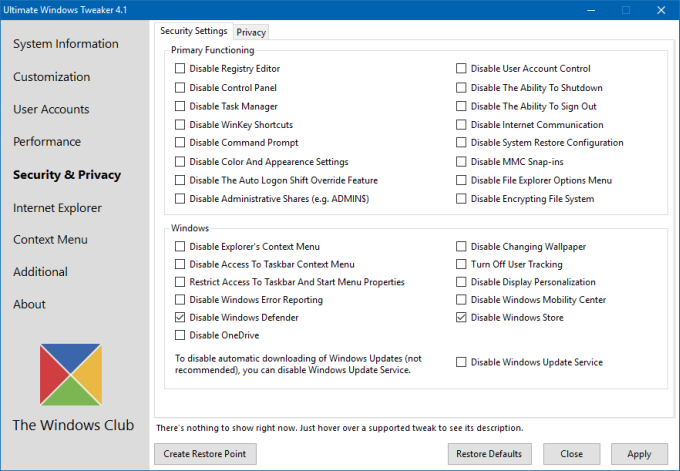Image resolution: width=680 pixels, height=471 pixels.
Task: Toggle Turn Off User Tracking
Action: pyautogui.click(x=462, y=264)
